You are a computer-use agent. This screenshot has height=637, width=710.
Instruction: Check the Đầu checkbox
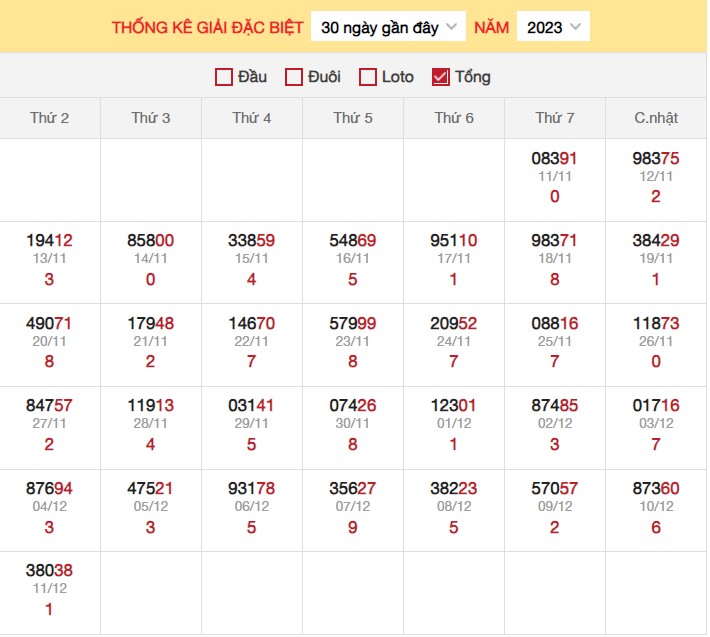point(224,77)
